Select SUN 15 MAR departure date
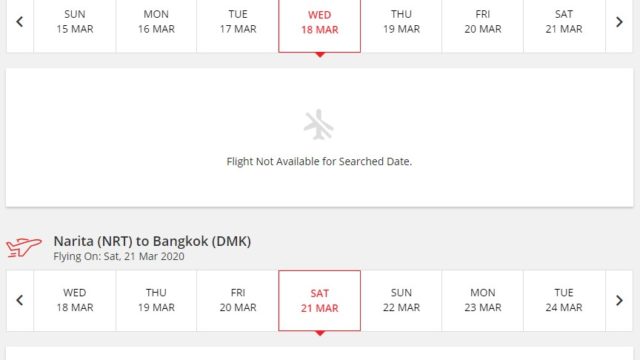 pyautogui.click(x=75, y=22)
